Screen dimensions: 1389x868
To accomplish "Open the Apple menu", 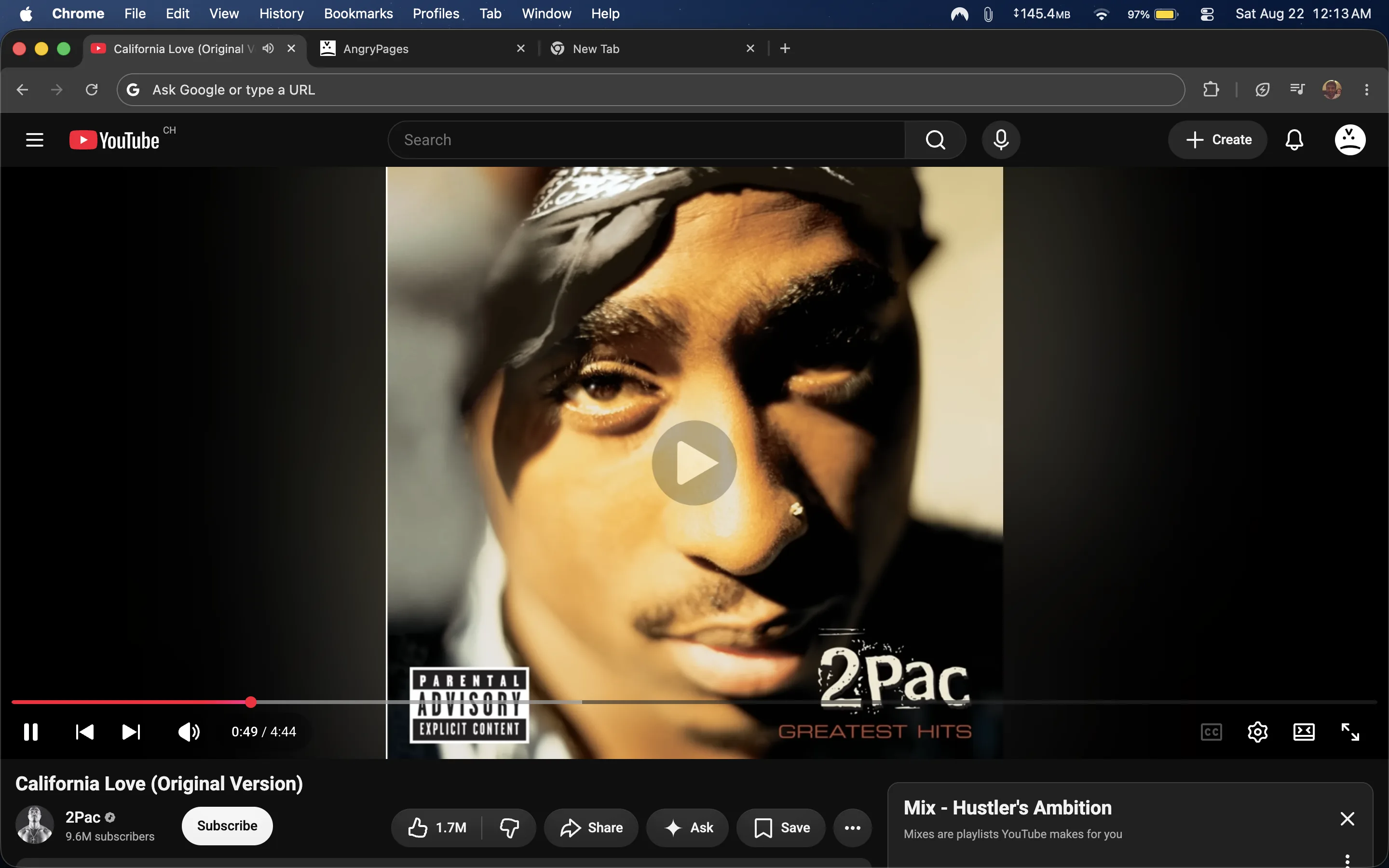I will tap(26, 13).
